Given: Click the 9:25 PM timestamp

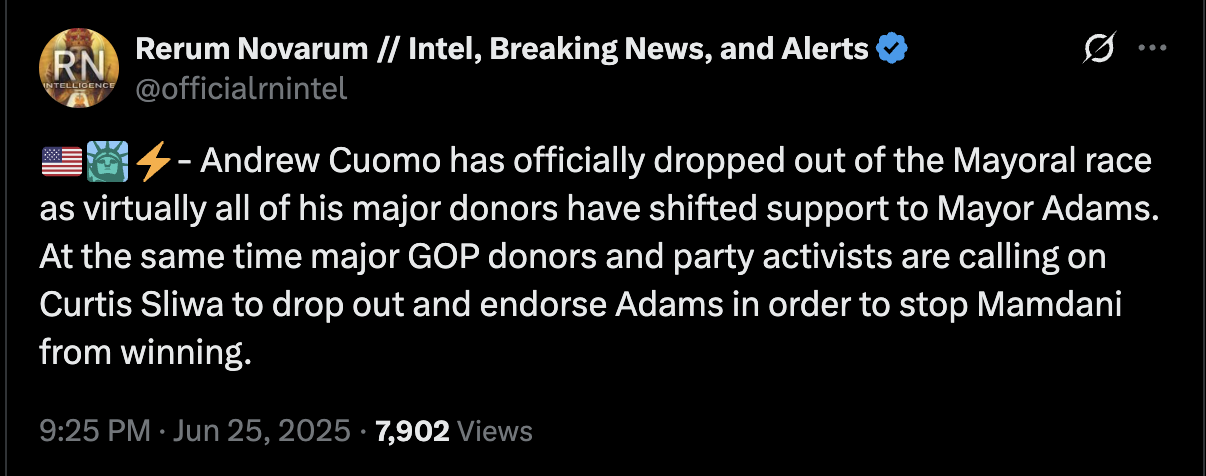Looking at the screenshot, I should 96,431.
